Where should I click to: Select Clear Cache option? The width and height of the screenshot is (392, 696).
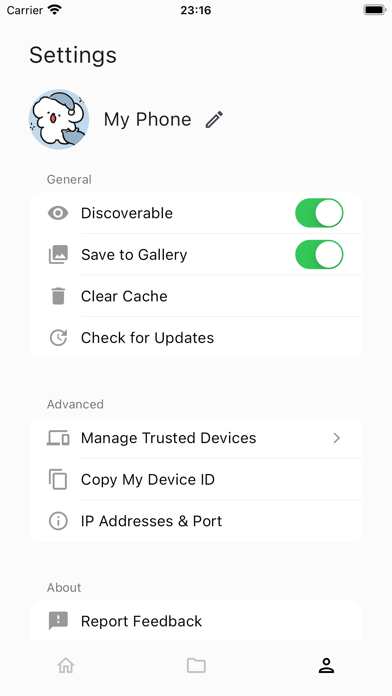point(196,296)
